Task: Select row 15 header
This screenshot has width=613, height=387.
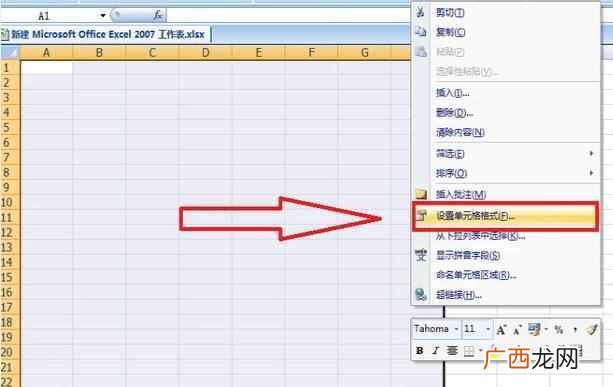Action: (10, 278)
